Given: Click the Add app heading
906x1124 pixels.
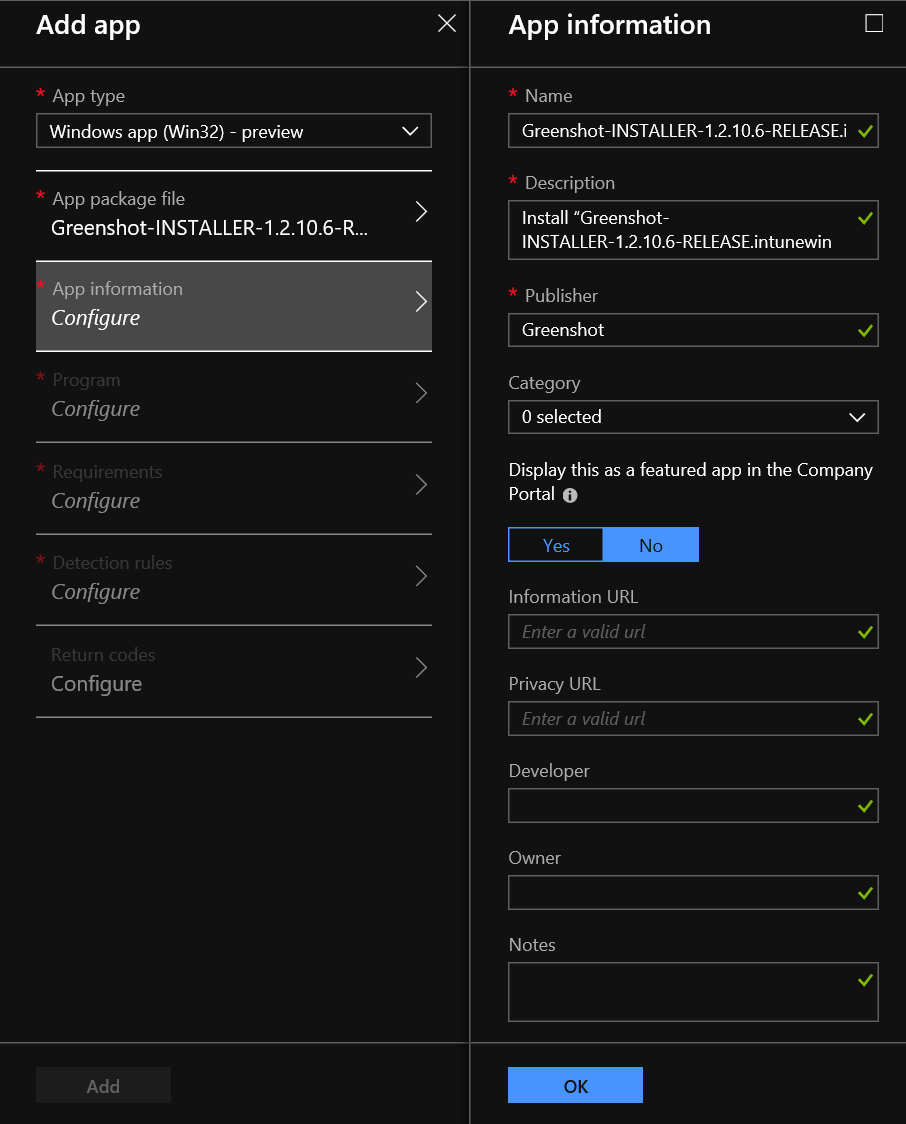Looking at the screenshot, I should pos(88,26).
